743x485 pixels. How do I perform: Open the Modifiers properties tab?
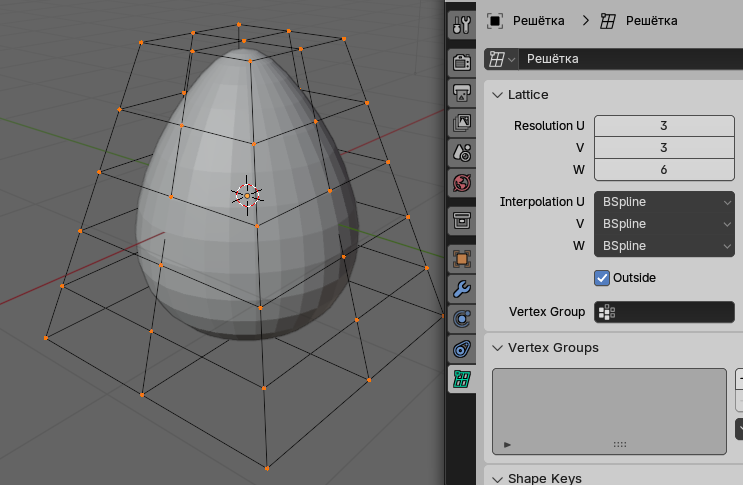pyautogui.click(x=462, y=289)
